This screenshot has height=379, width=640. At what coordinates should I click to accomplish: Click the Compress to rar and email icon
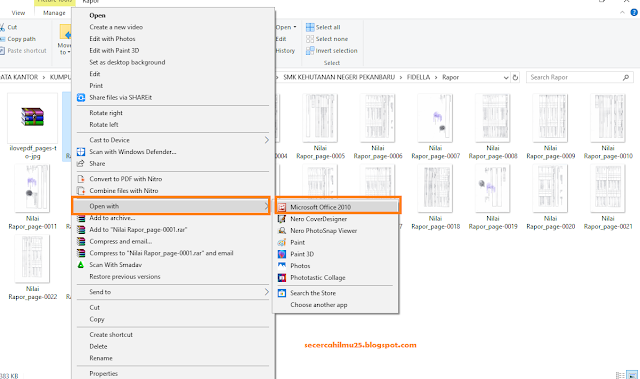click(x=81, y=253)
